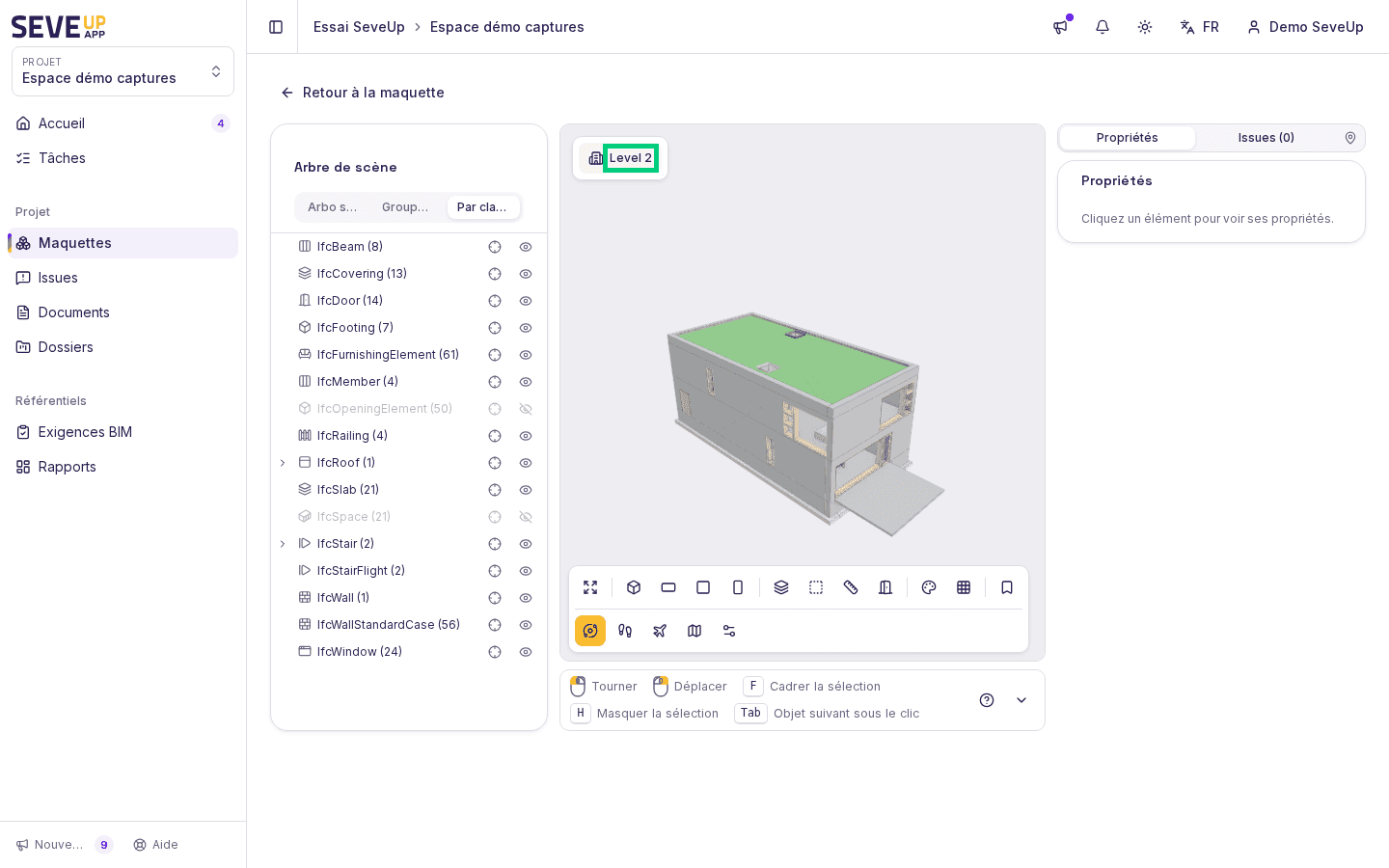Image resolution: width=1389 pixels, height=868 pixels.
Task: Open the Demo SeveUp user menu
Action: (1306, 27)
